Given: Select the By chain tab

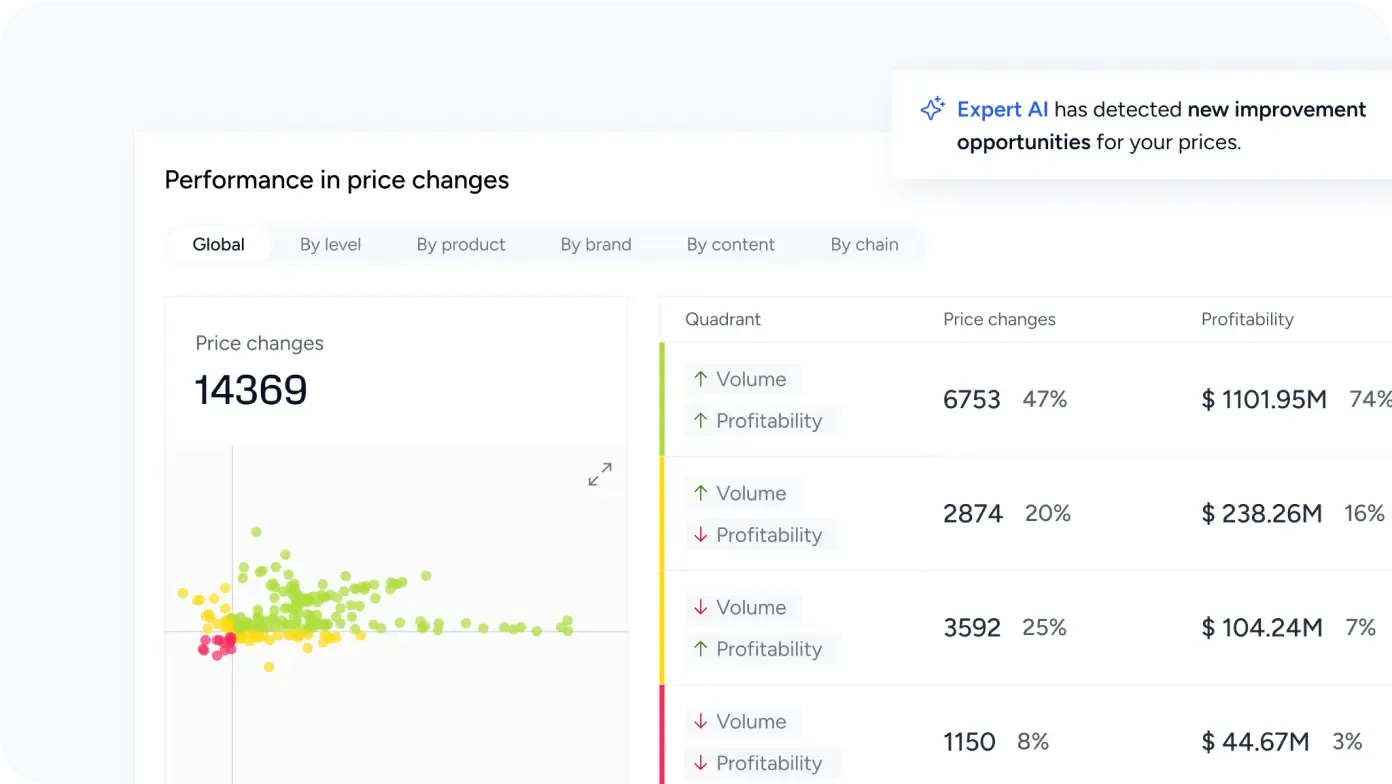Looking at the screenshot, I should click(x=864, y=245).
